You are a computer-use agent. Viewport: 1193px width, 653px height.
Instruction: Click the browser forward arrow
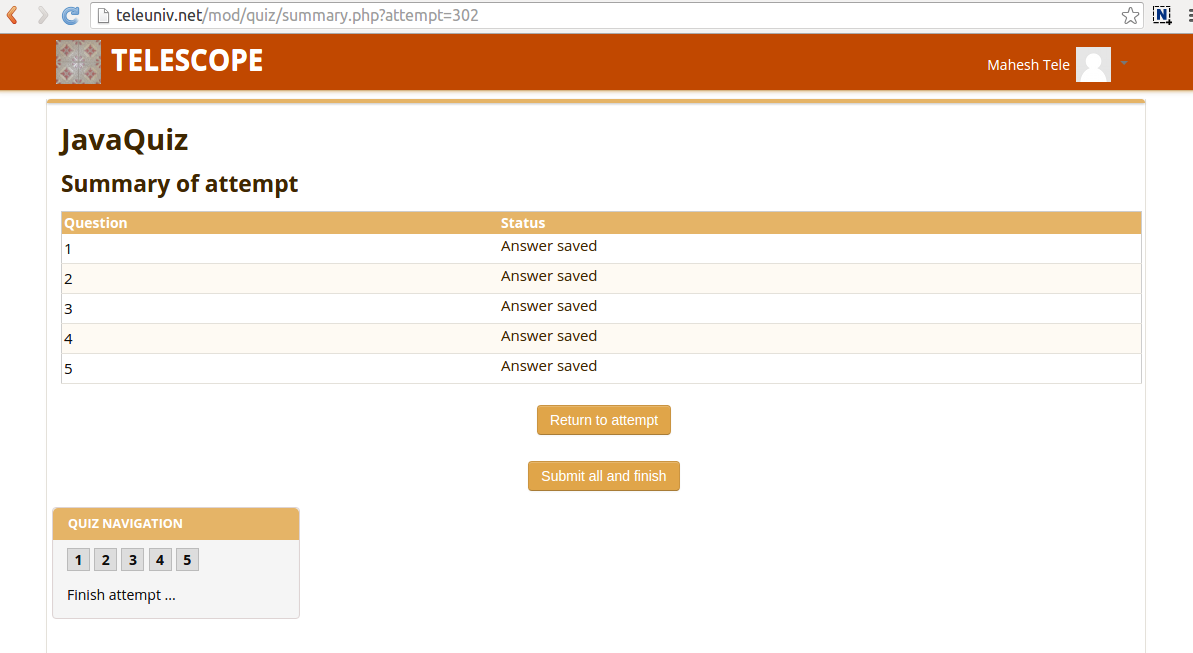click(x=43, y=15)
